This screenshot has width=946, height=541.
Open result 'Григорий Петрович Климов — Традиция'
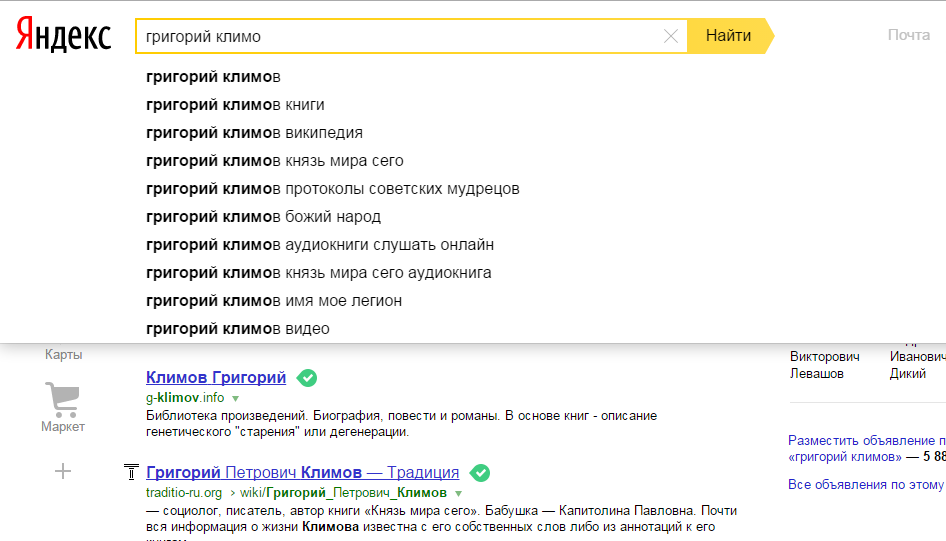coord(302,472)
